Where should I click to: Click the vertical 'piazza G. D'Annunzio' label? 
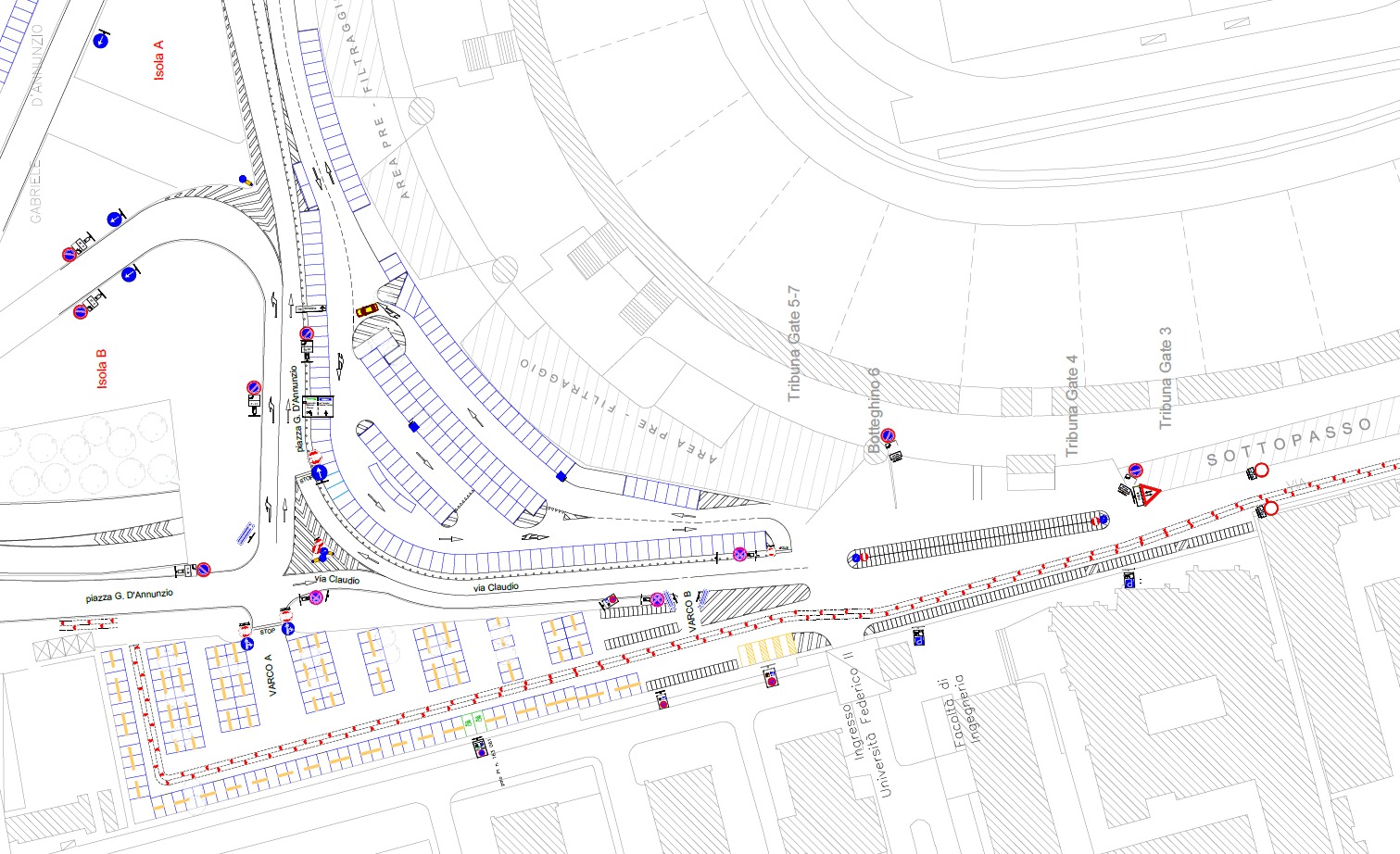[x=296, y=408]
